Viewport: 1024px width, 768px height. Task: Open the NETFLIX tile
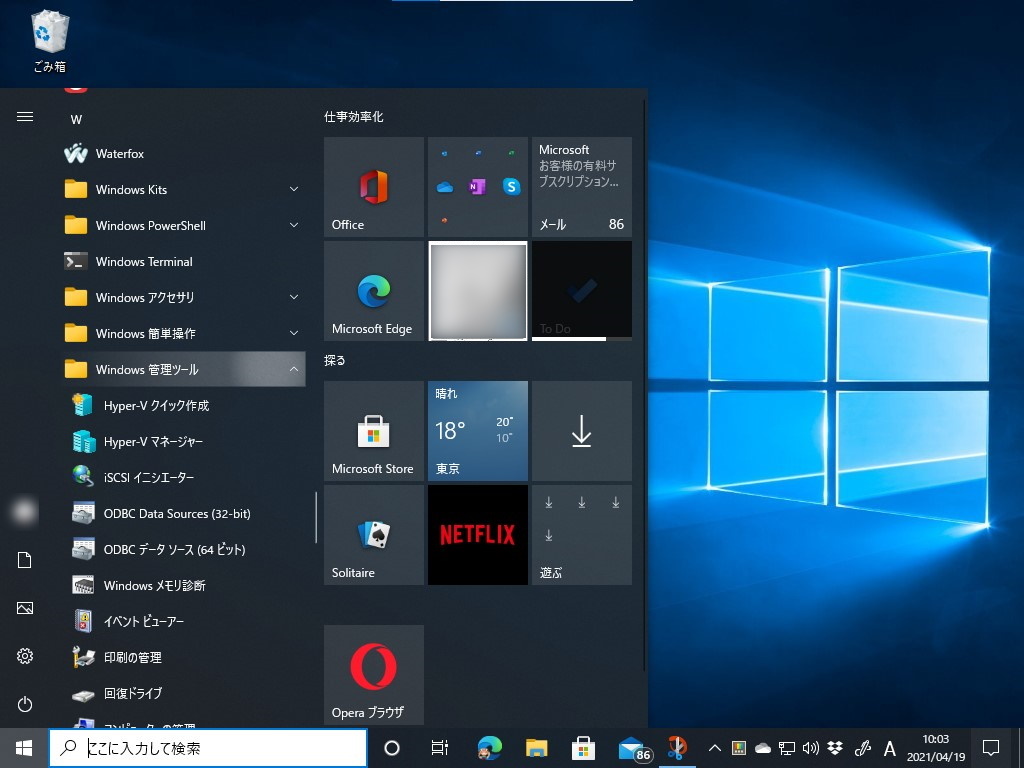[477, 534]
